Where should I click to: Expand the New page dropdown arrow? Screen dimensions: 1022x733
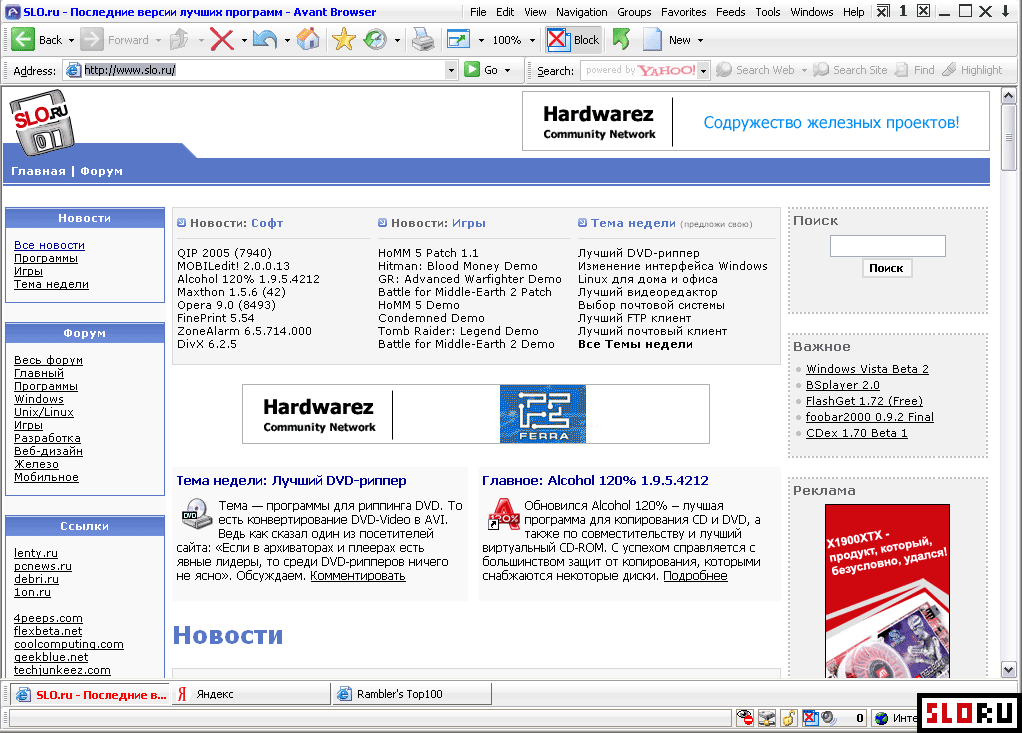[x=701, y=40]
